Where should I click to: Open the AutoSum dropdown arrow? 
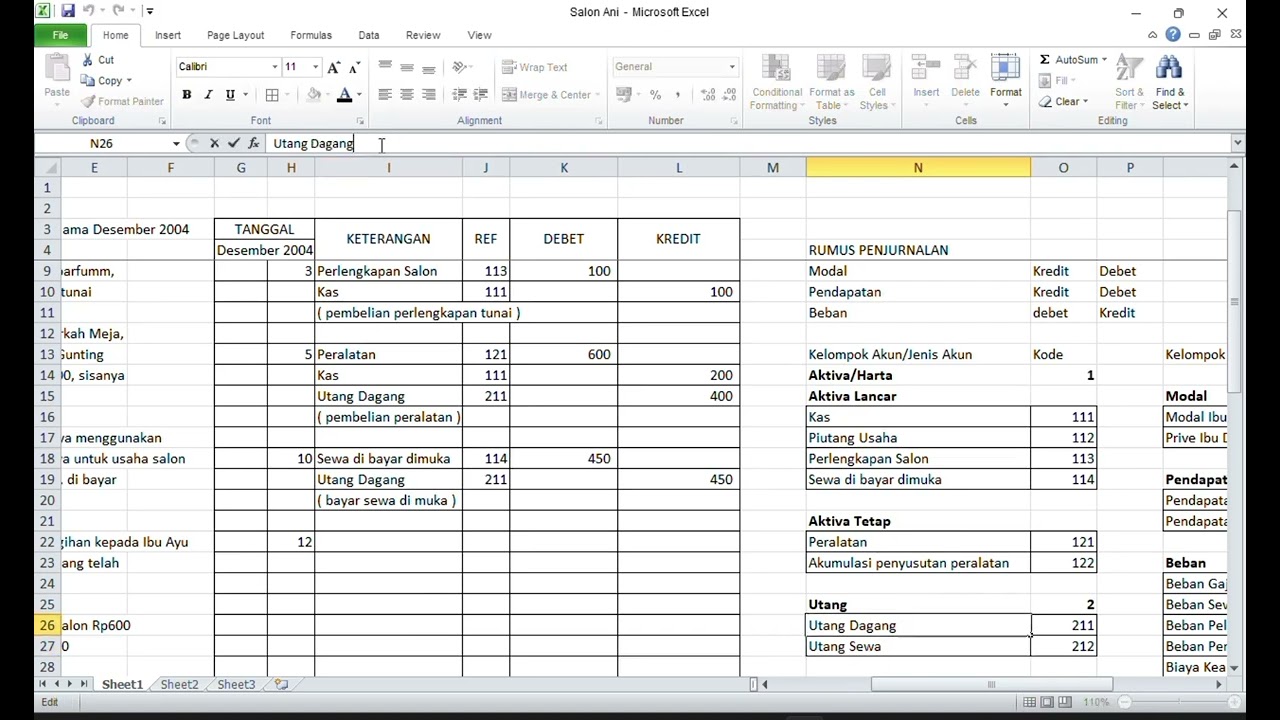(x=1104, y=60)
